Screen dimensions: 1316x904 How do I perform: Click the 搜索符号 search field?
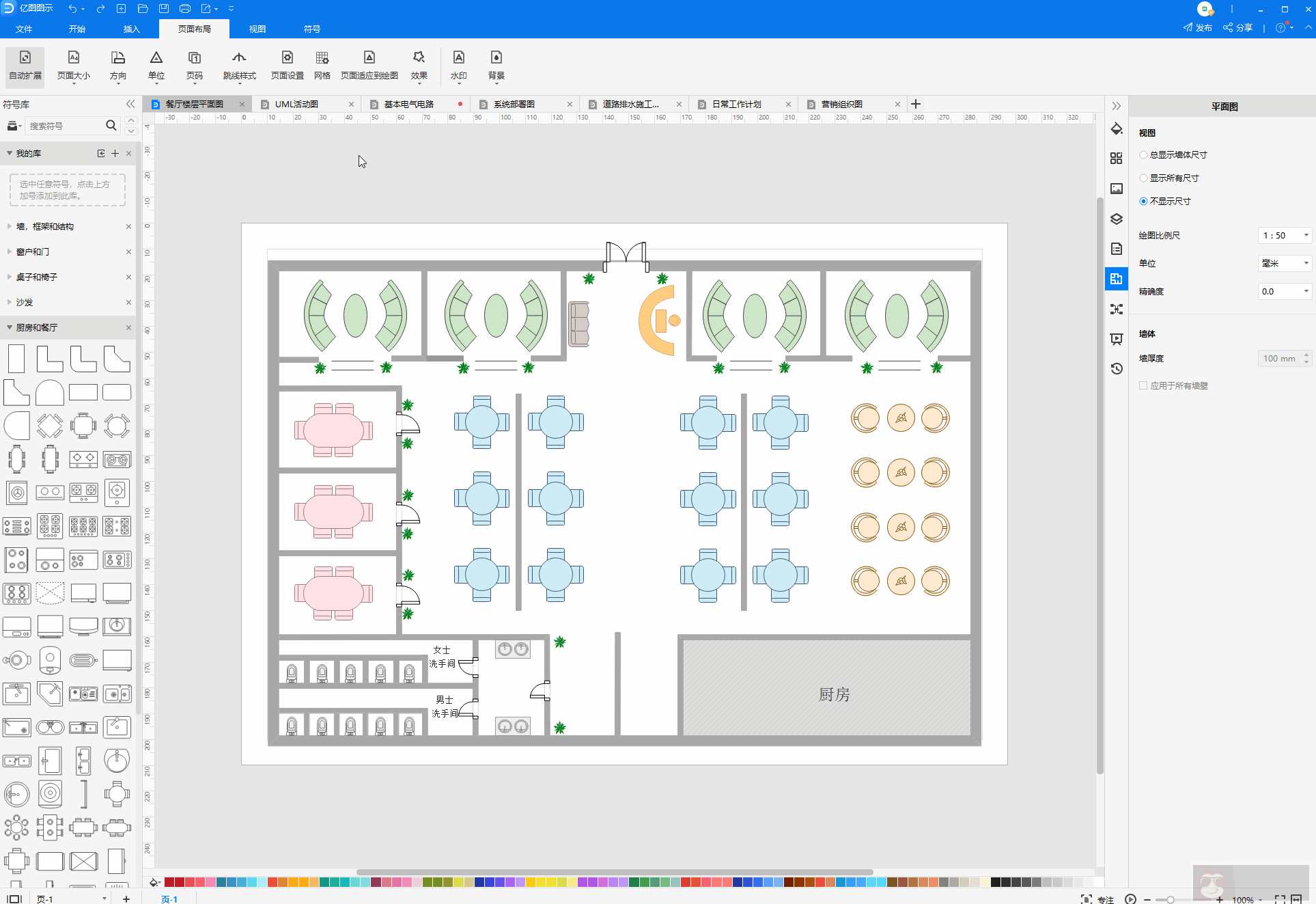(65, 126)
